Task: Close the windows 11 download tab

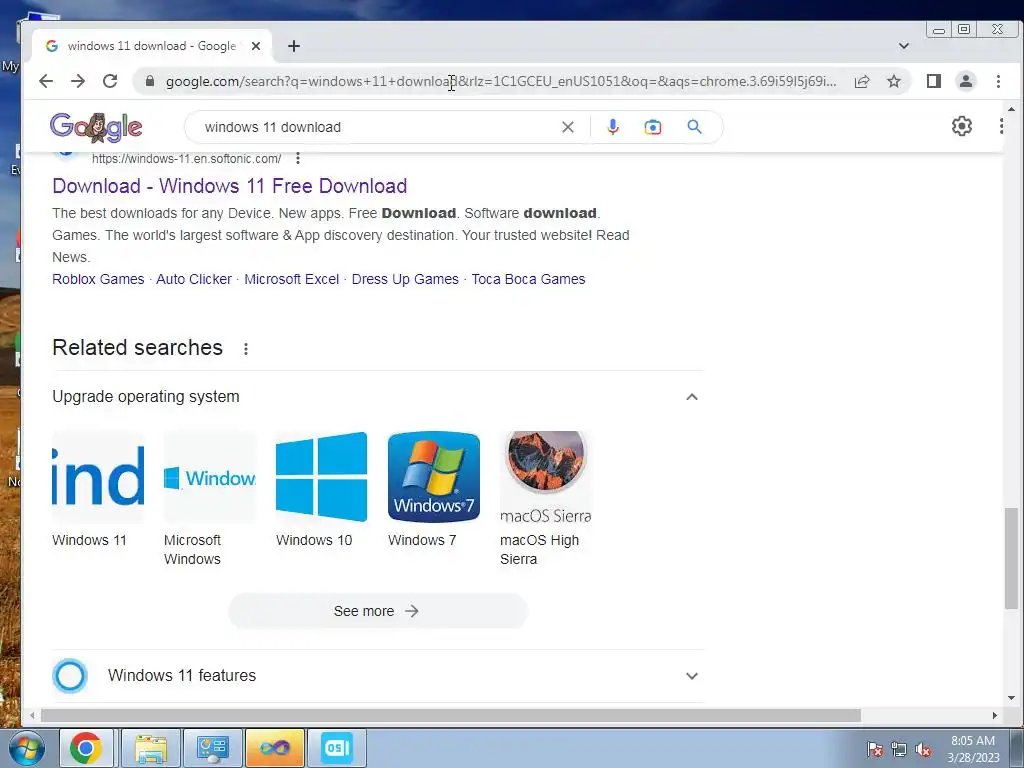Action: 256,46
